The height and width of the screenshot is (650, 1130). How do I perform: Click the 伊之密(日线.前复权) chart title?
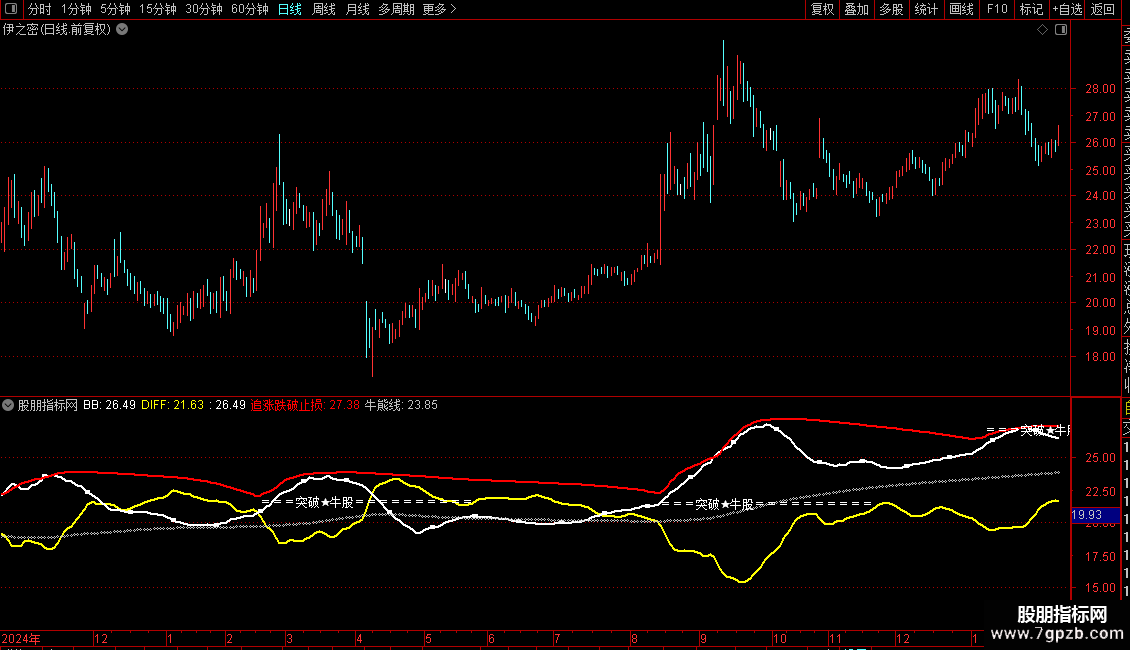click(57, 30)
